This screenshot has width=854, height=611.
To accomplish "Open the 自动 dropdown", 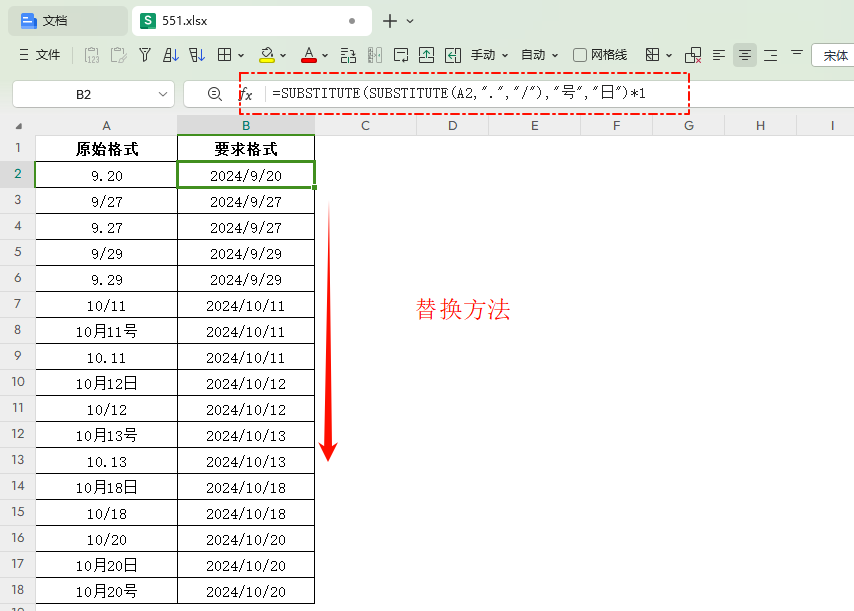I will tap(539, 55).
